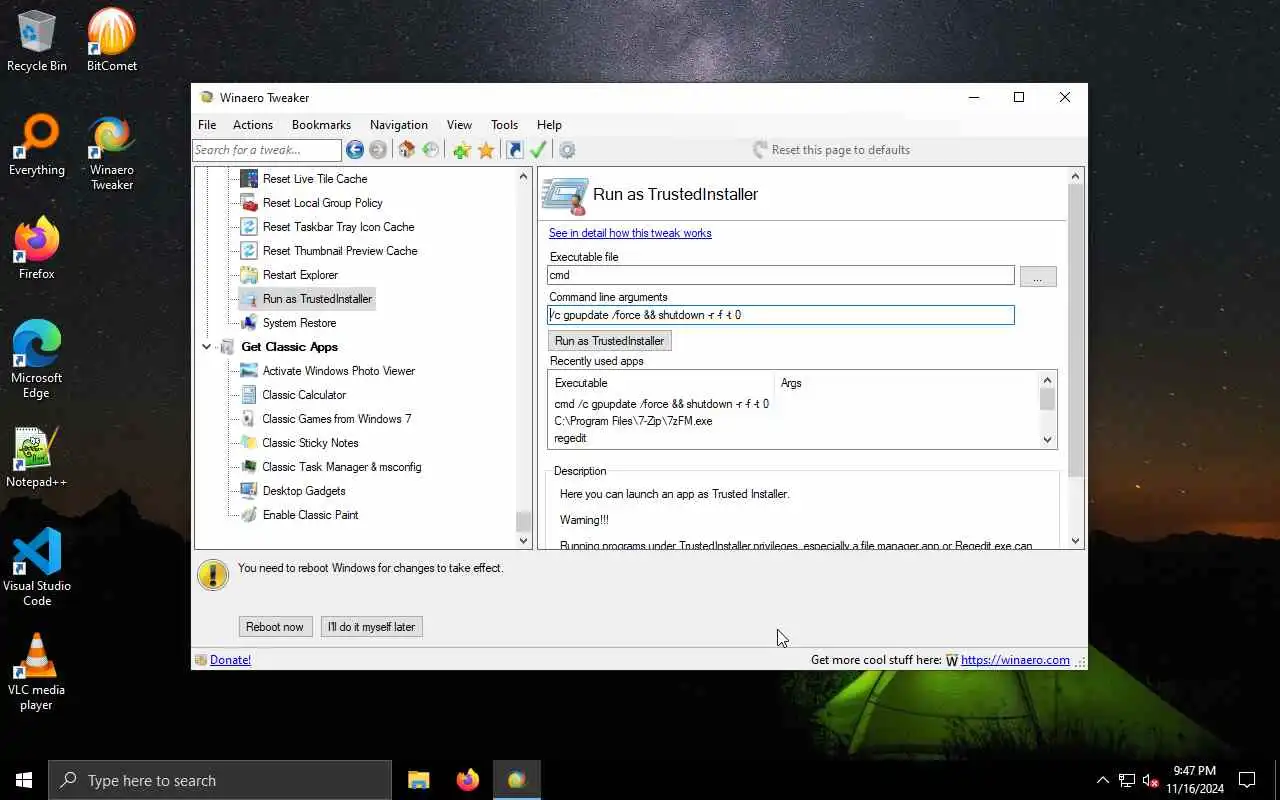Click the Reset Thumbnail Preview Cache icon
This screenshot has height=800, width=1280.
point(249,251)
